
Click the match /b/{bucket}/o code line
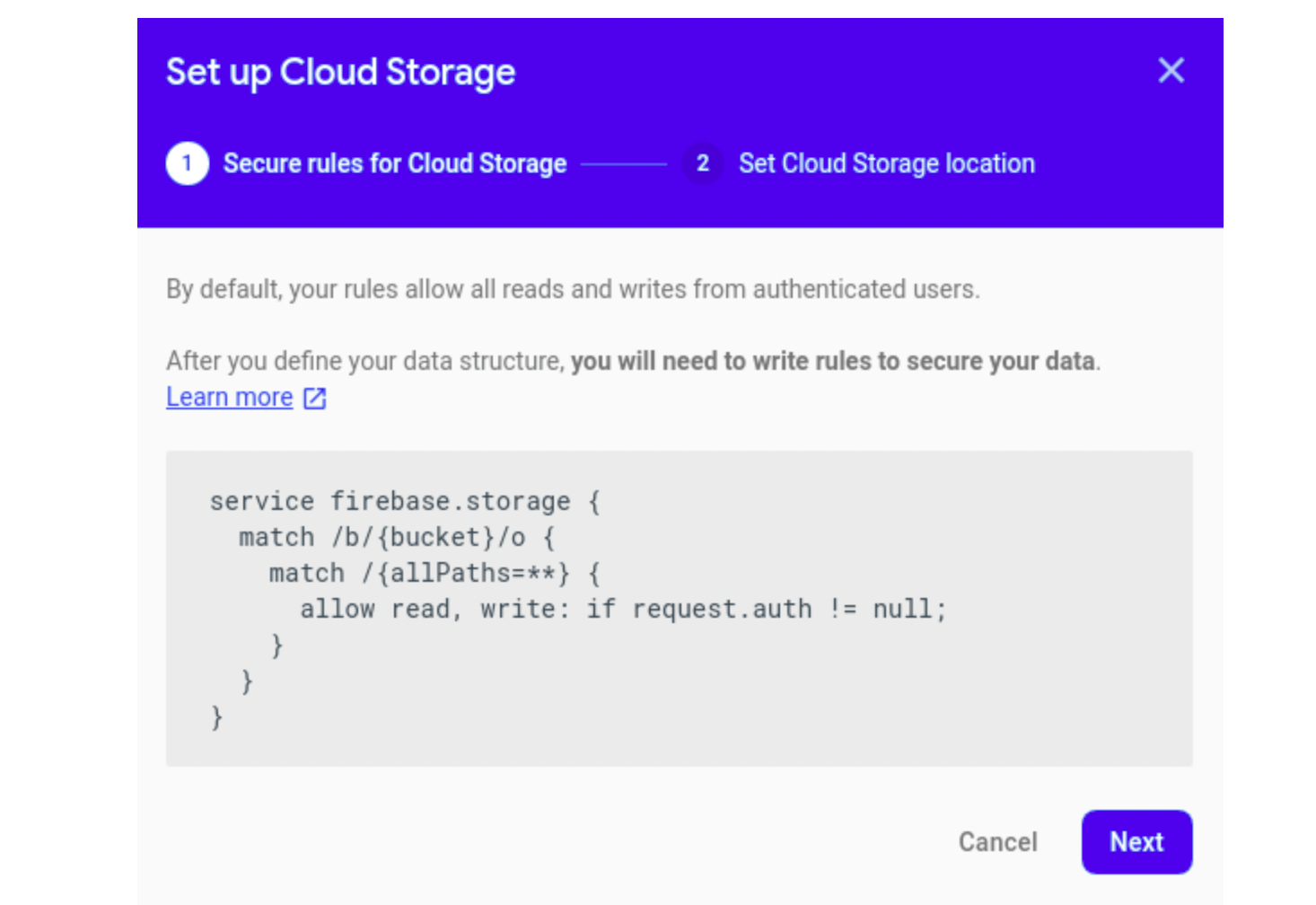(x=397, y=537)
